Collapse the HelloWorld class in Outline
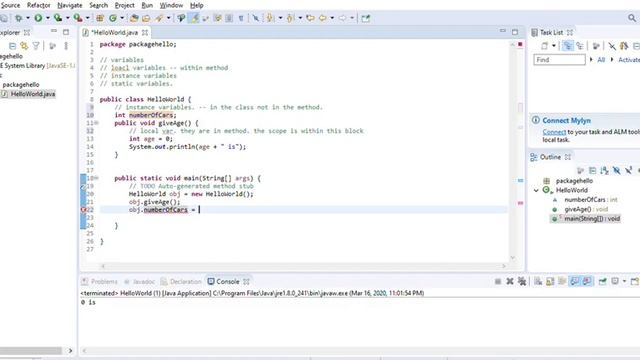The width and height of the screenshot is (640, 360). [536, 190]
